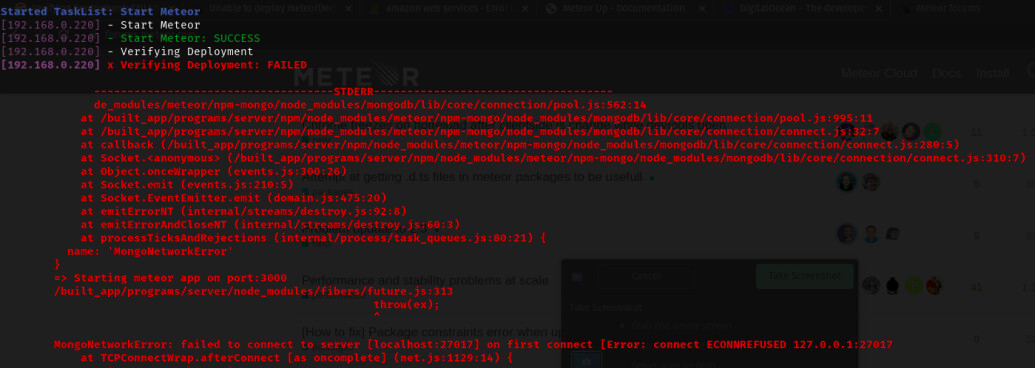Click the terminal line 'Started TaskList: Start Meteor'

[100, 12]
